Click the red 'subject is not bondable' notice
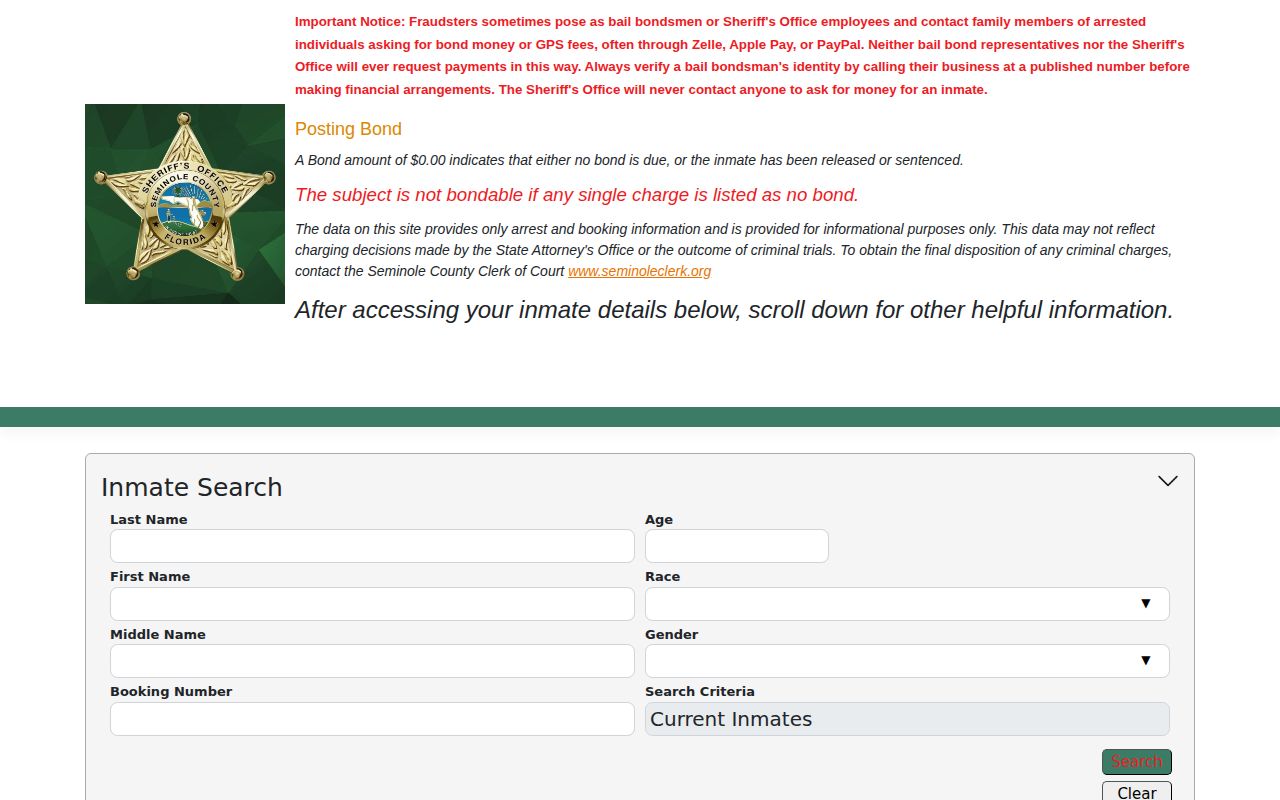 click(577, 195)
